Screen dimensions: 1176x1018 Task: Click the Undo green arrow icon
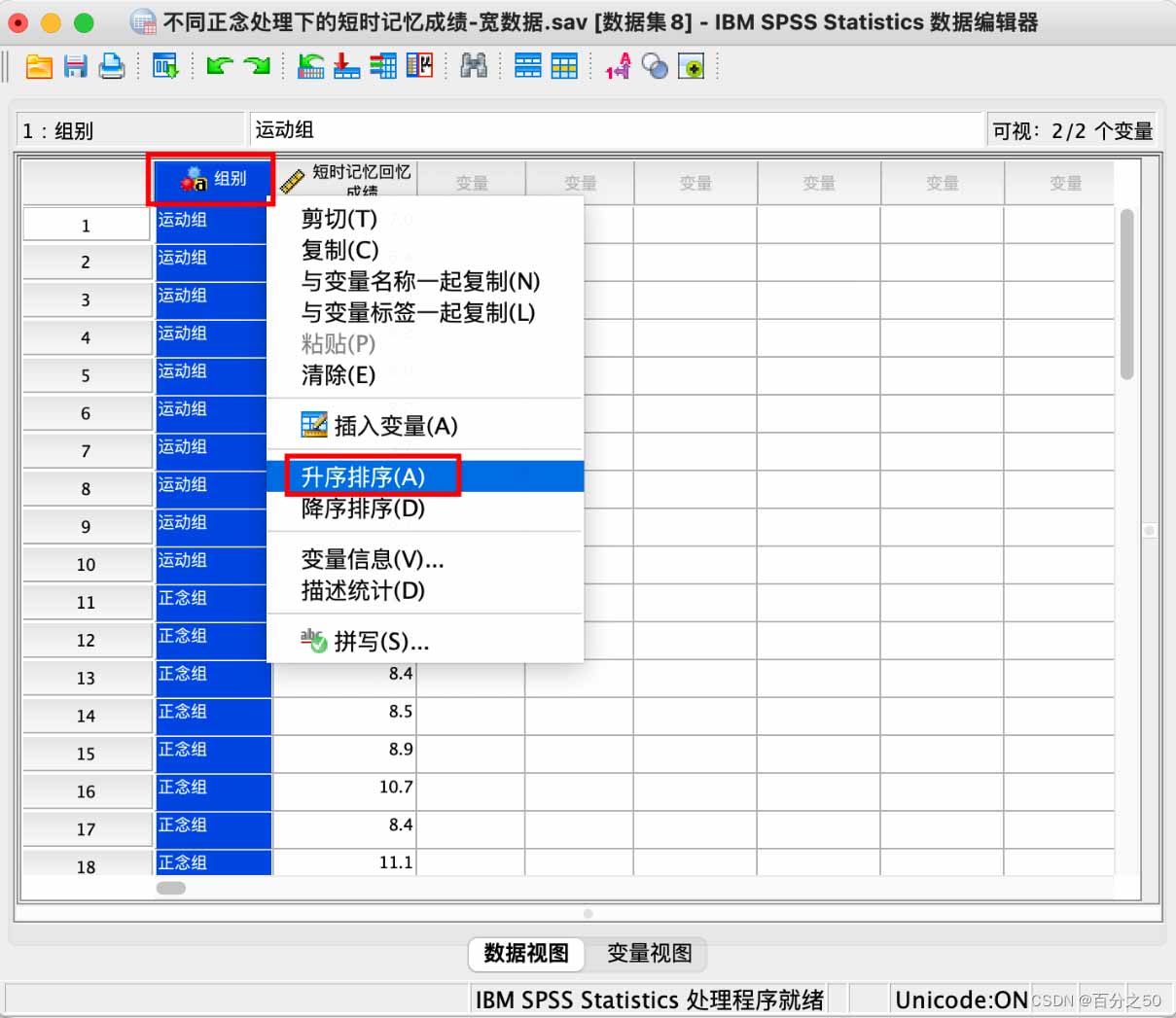point(220,66)
